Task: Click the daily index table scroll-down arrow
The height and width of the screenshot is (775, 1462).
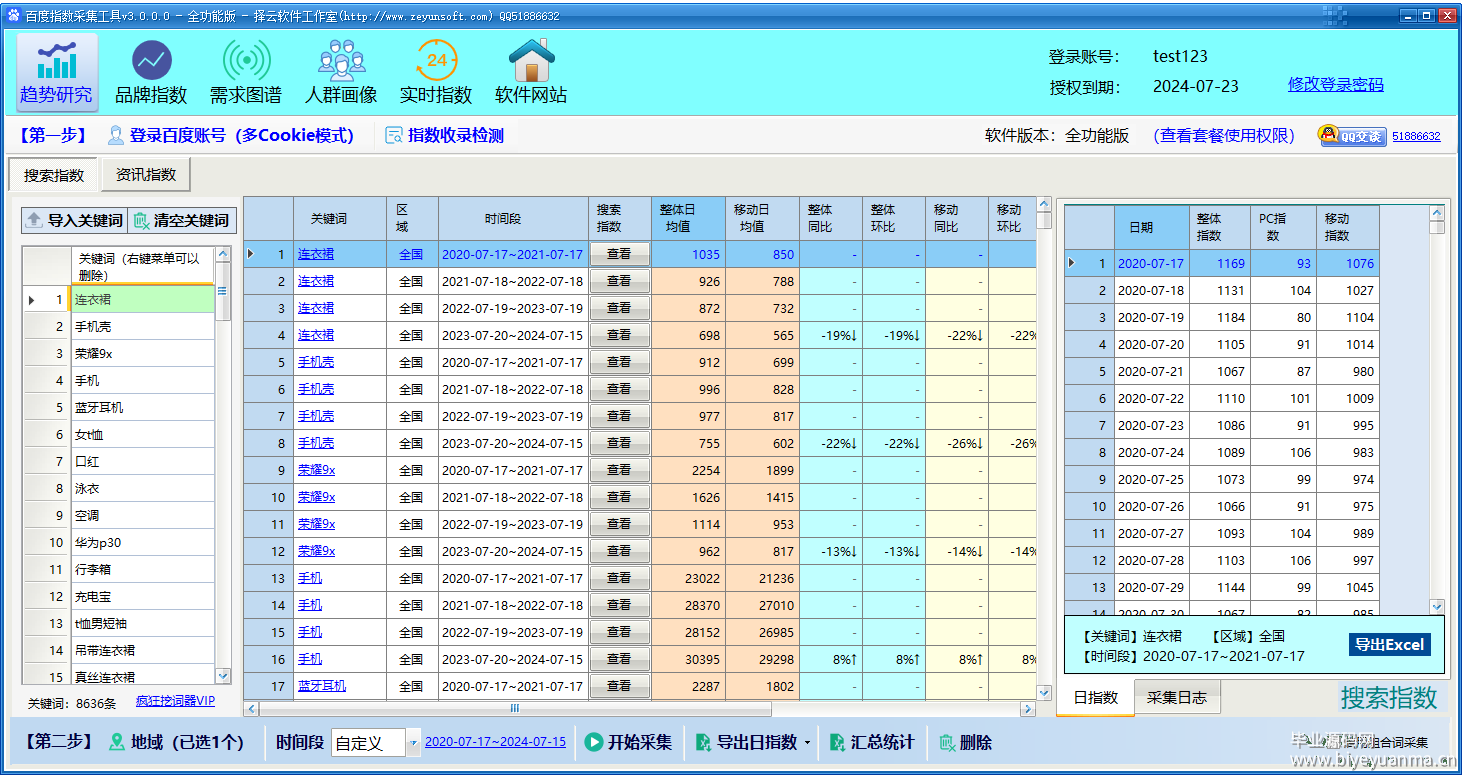Action: coord(1437,606)
